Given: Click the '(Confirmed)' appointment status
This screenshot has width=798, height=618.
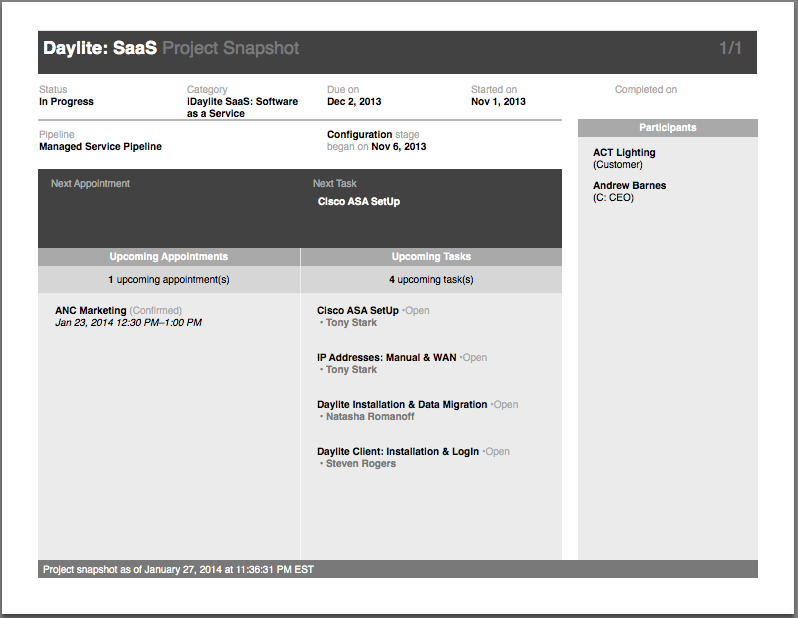Looking at the screenshot, I should [x=156, y=311].
